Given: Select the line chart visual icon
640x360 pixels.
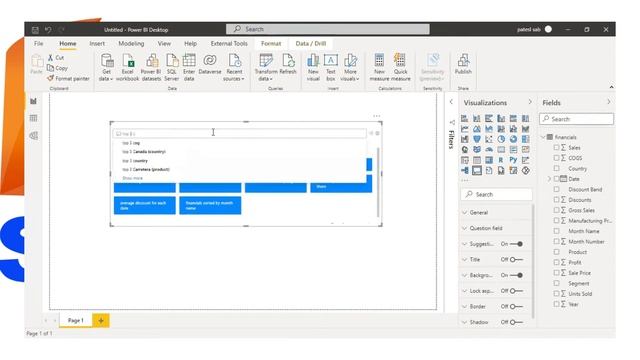Looking at the screenshot, I should click(464, 129).
